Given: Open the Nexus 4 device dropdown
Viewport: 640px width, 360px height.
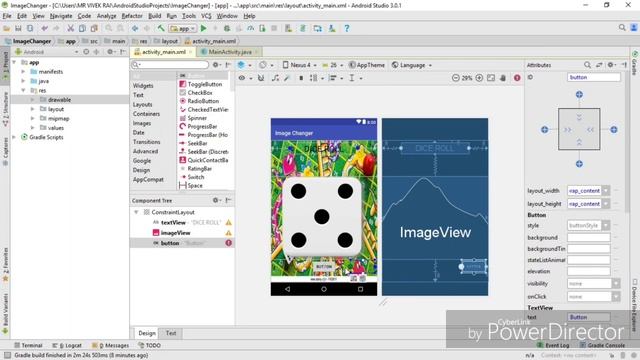Looking at the screenshot, I should click(x=300, y=65).
